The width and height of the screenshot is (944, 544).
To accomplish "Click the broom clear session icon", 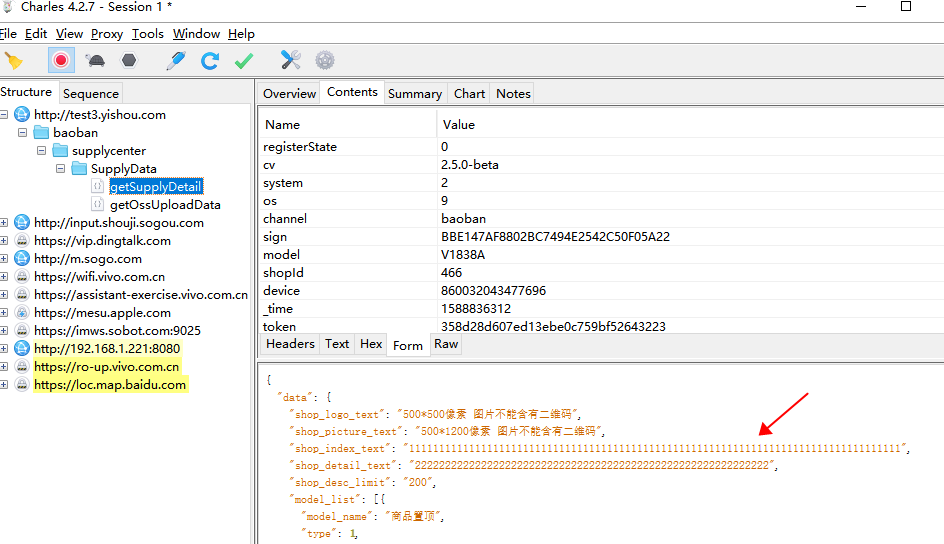I will [x=13, y=60].
